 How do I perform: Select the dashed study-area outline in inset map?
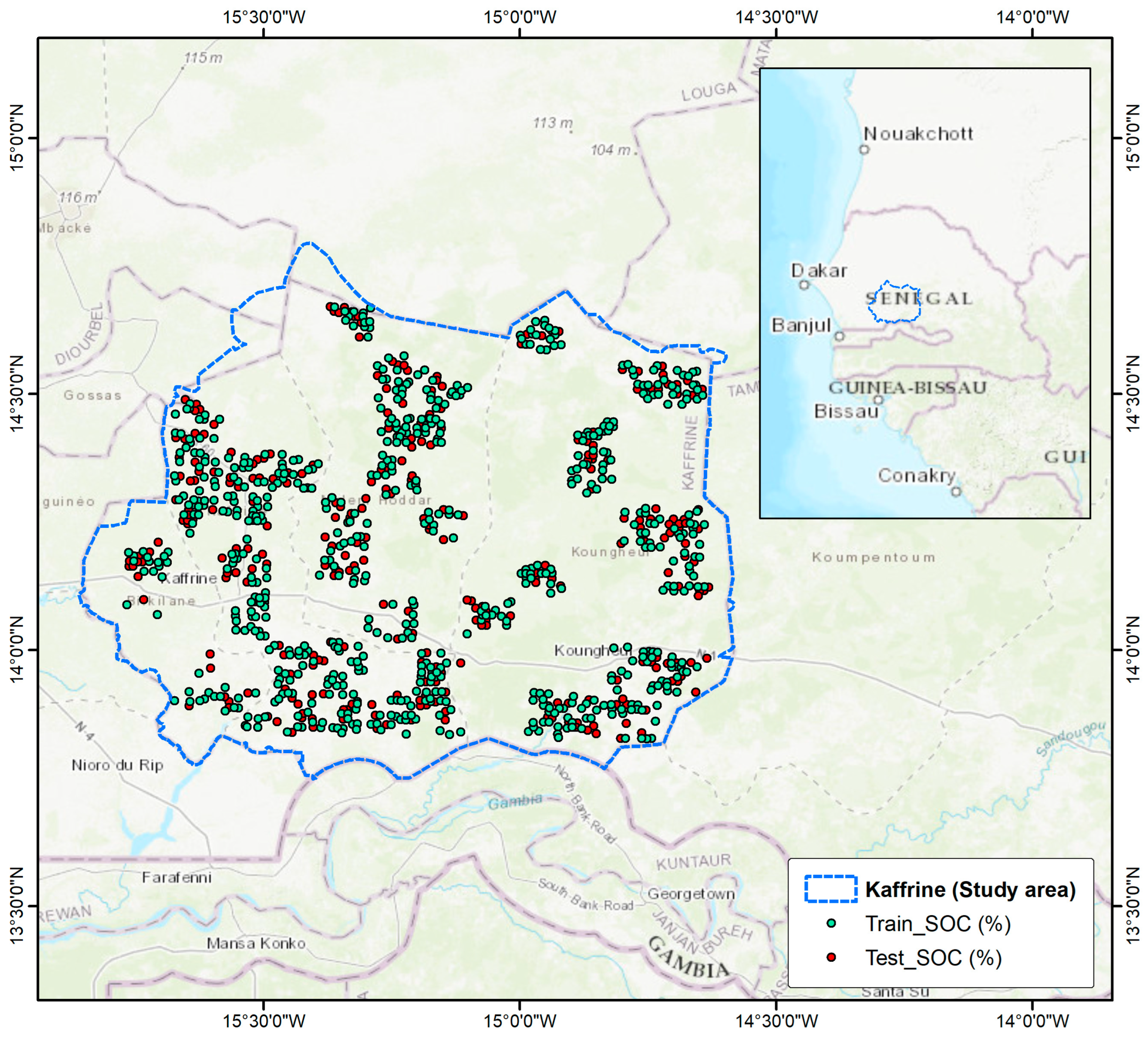click(894, 302)
